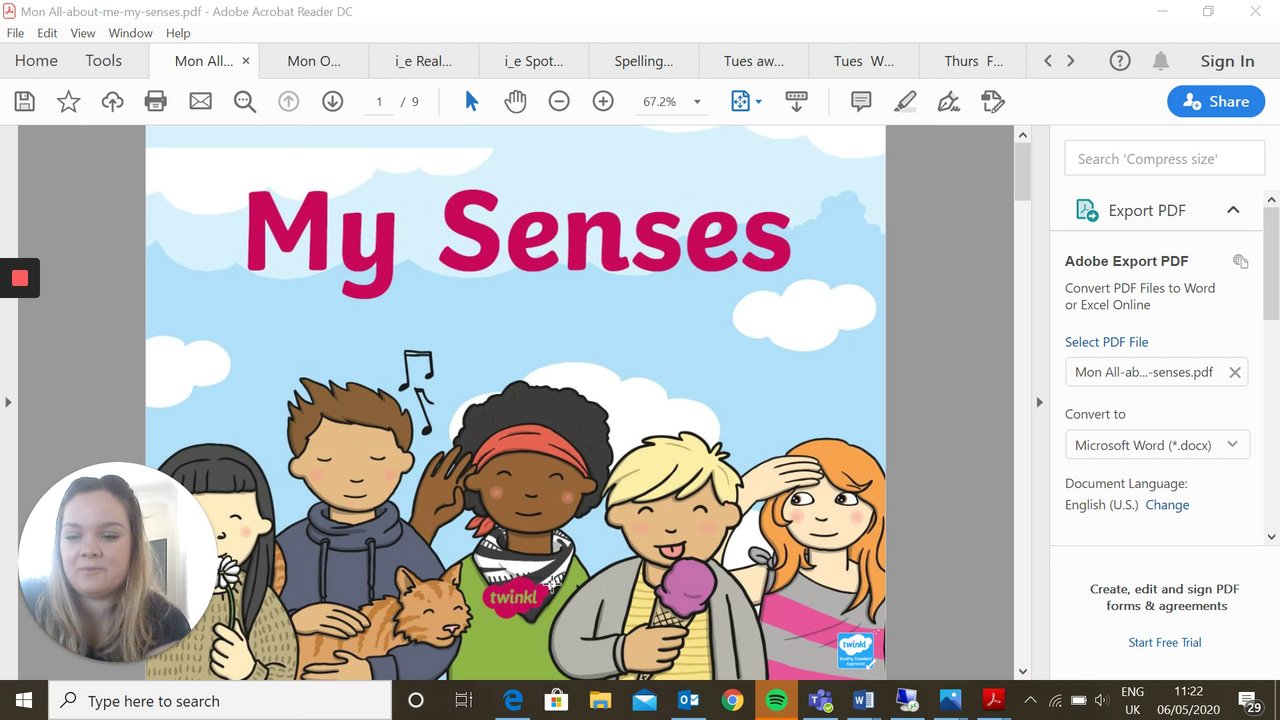This screenshot has width=1280, height=720.
Task: Switch to the i_e Real... document tab
Action: tap(423, 61)
